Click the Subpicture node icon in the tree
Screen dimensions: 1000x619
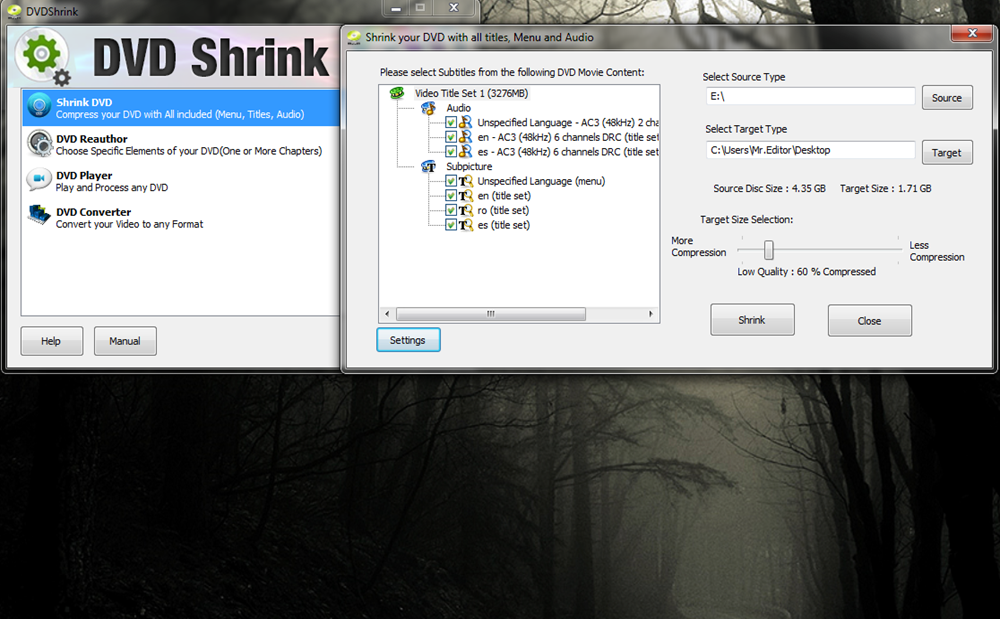point(429,167)
